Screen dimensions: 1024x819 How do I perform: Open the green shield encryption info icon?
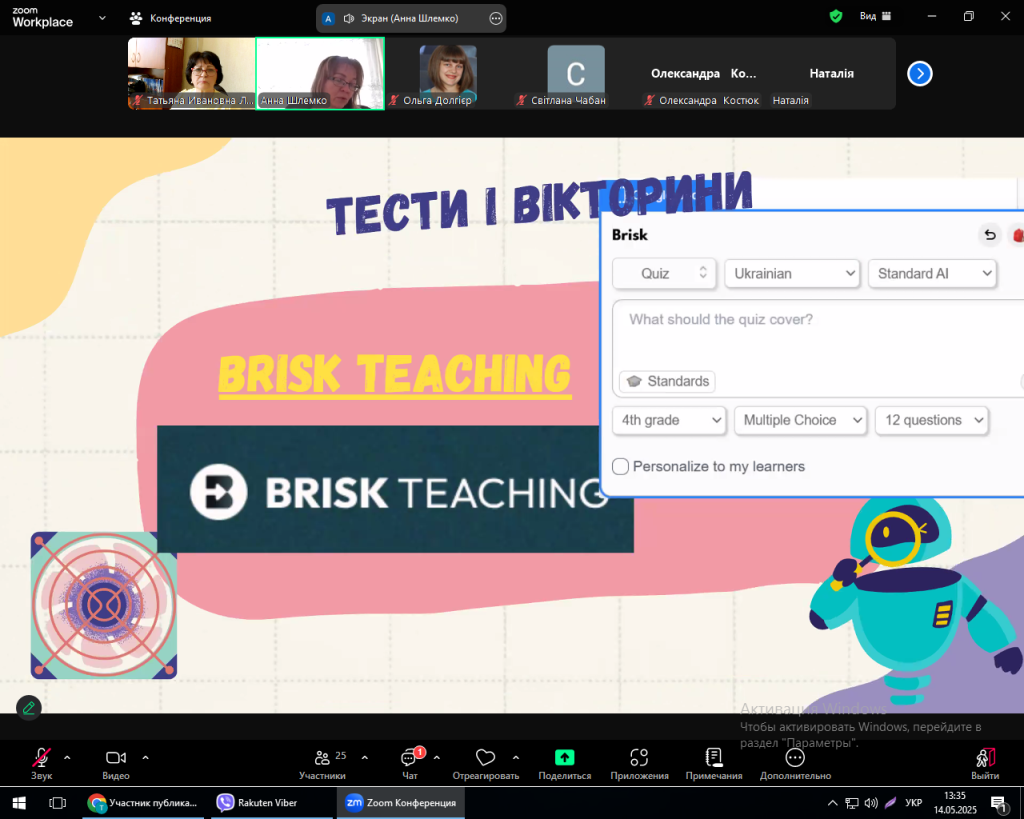(x=835, y=16)
